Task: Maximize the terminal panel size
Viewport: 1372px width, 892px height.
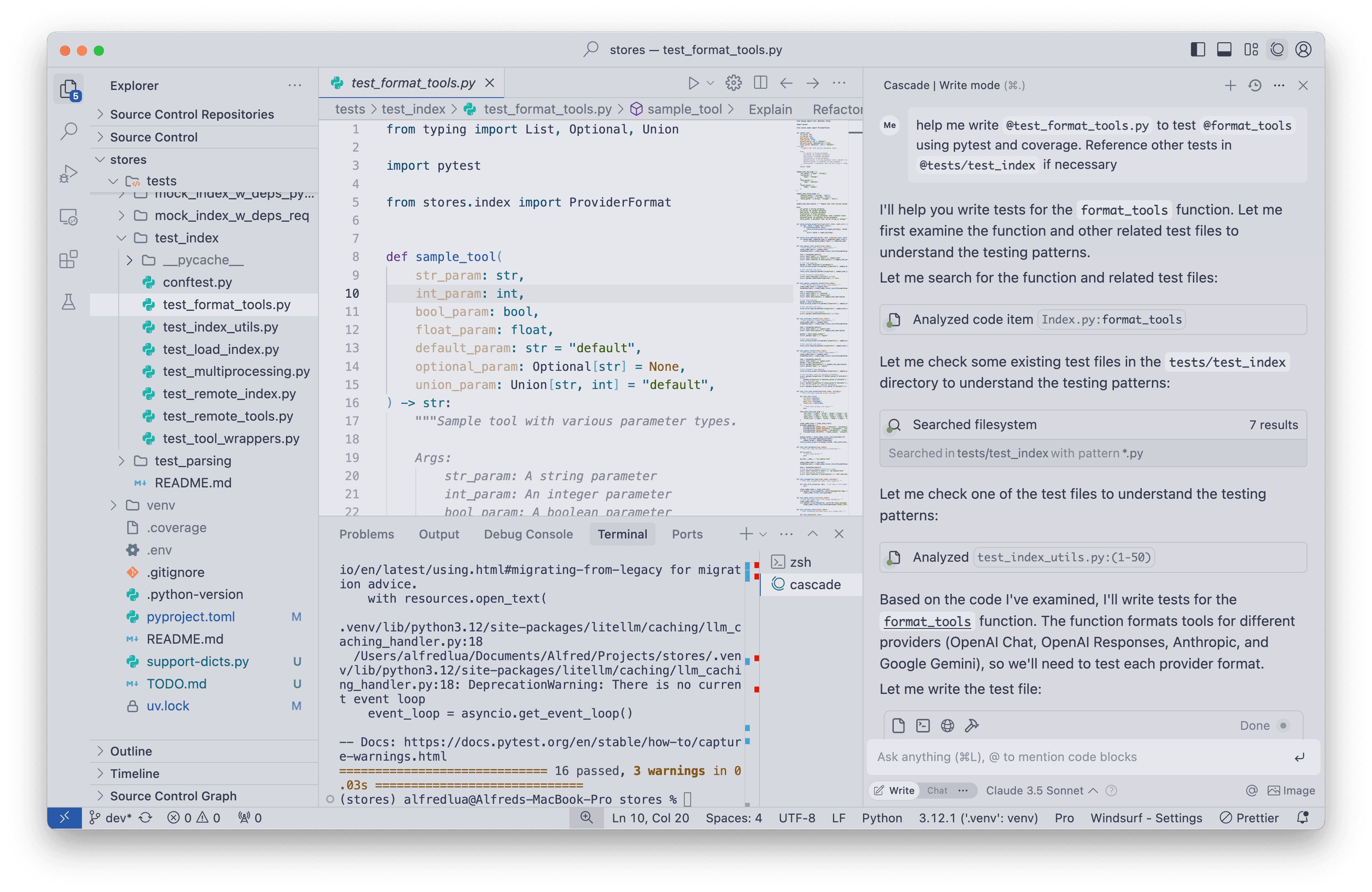Action: click(x=813, y=534)
